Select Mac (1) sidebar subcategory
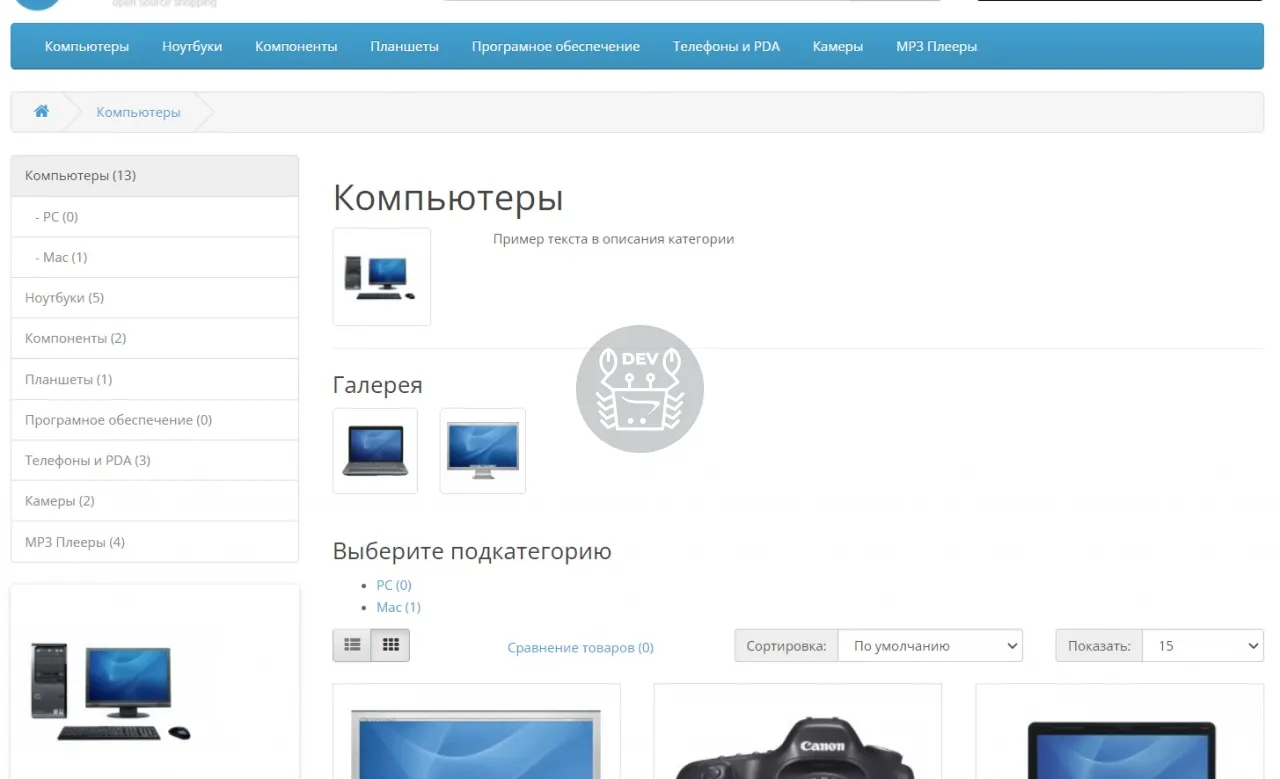This screenshot has width=1280, height=779. click(x=155, y=257)
